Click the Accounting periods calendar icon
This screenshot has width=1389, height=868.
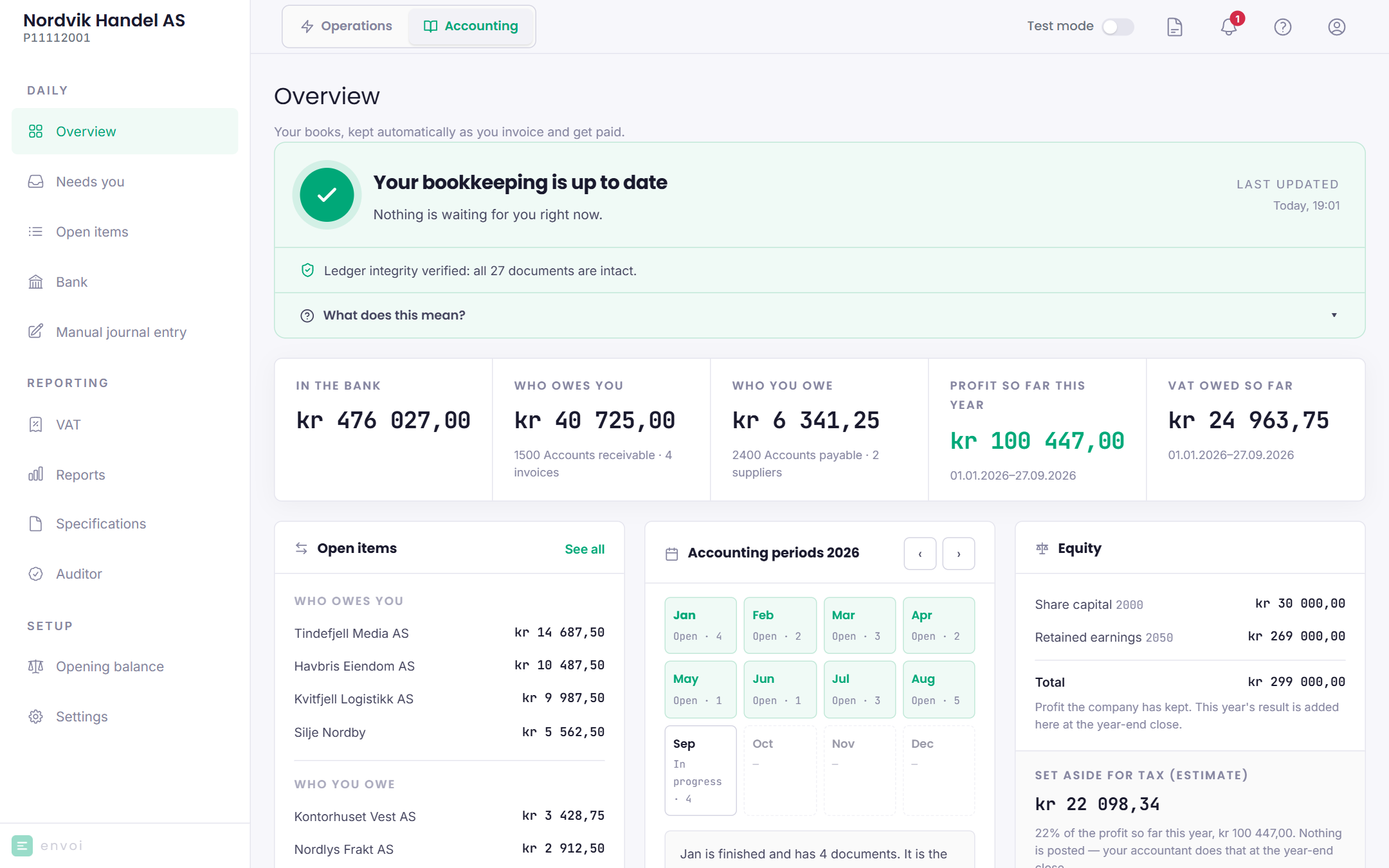pos(671,554)
